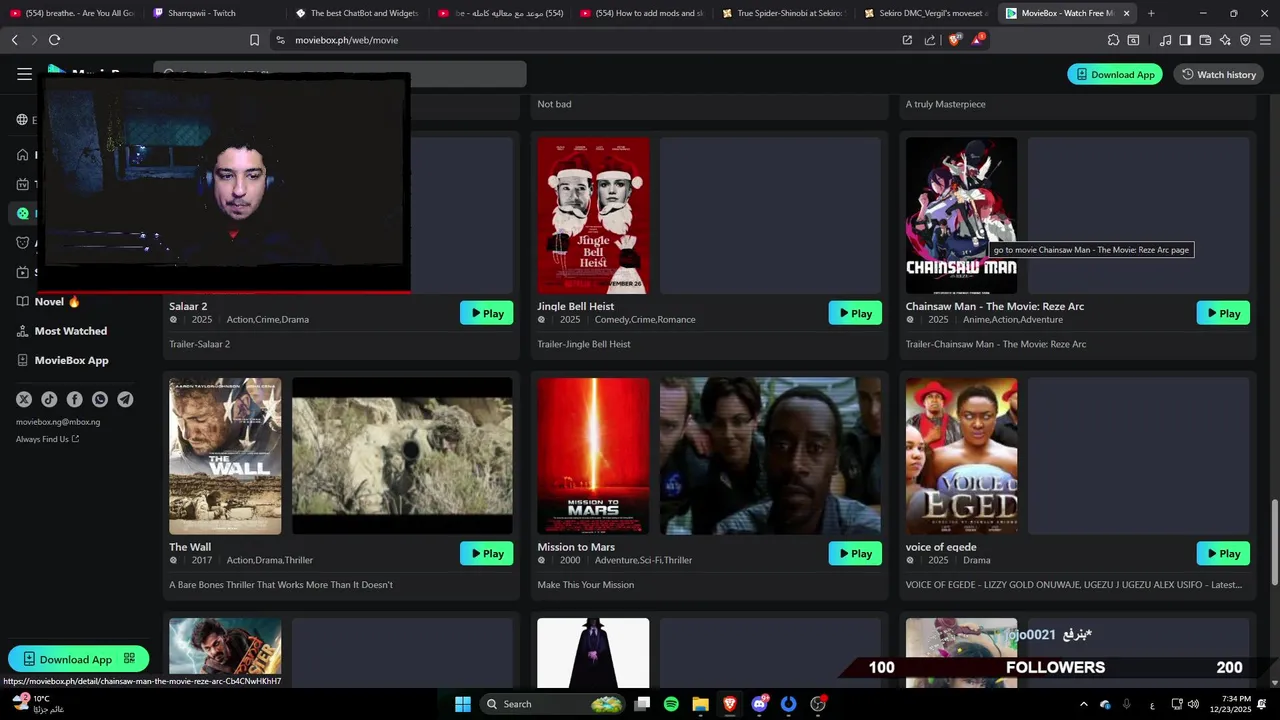Open the TV shows icon in sidebar

click(22, 184)
